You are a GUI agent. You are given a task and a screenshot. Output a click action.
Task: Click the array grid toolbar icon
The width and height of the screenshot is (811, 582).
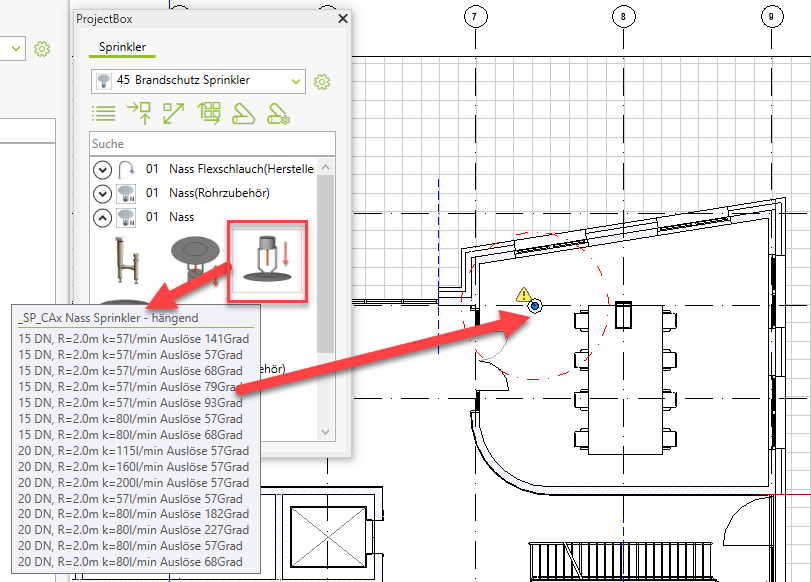coord(208,113)
